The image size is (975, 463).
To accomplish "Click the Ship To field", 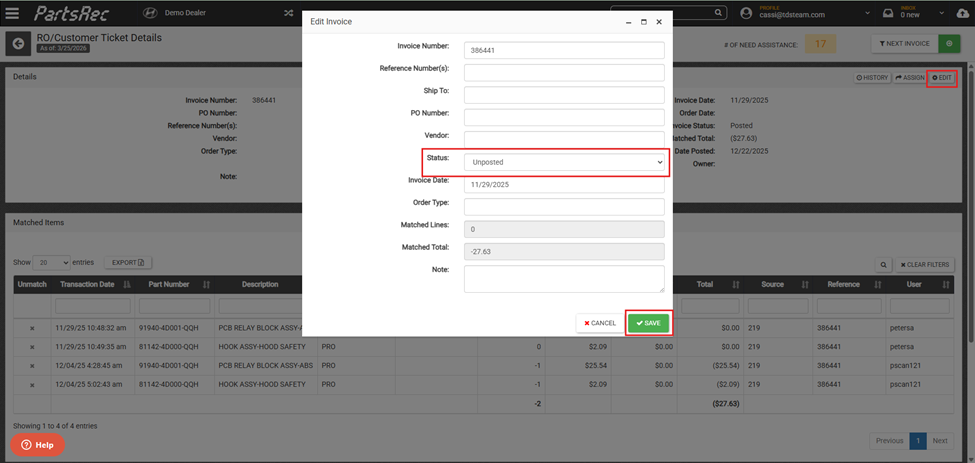I will 564,95.
